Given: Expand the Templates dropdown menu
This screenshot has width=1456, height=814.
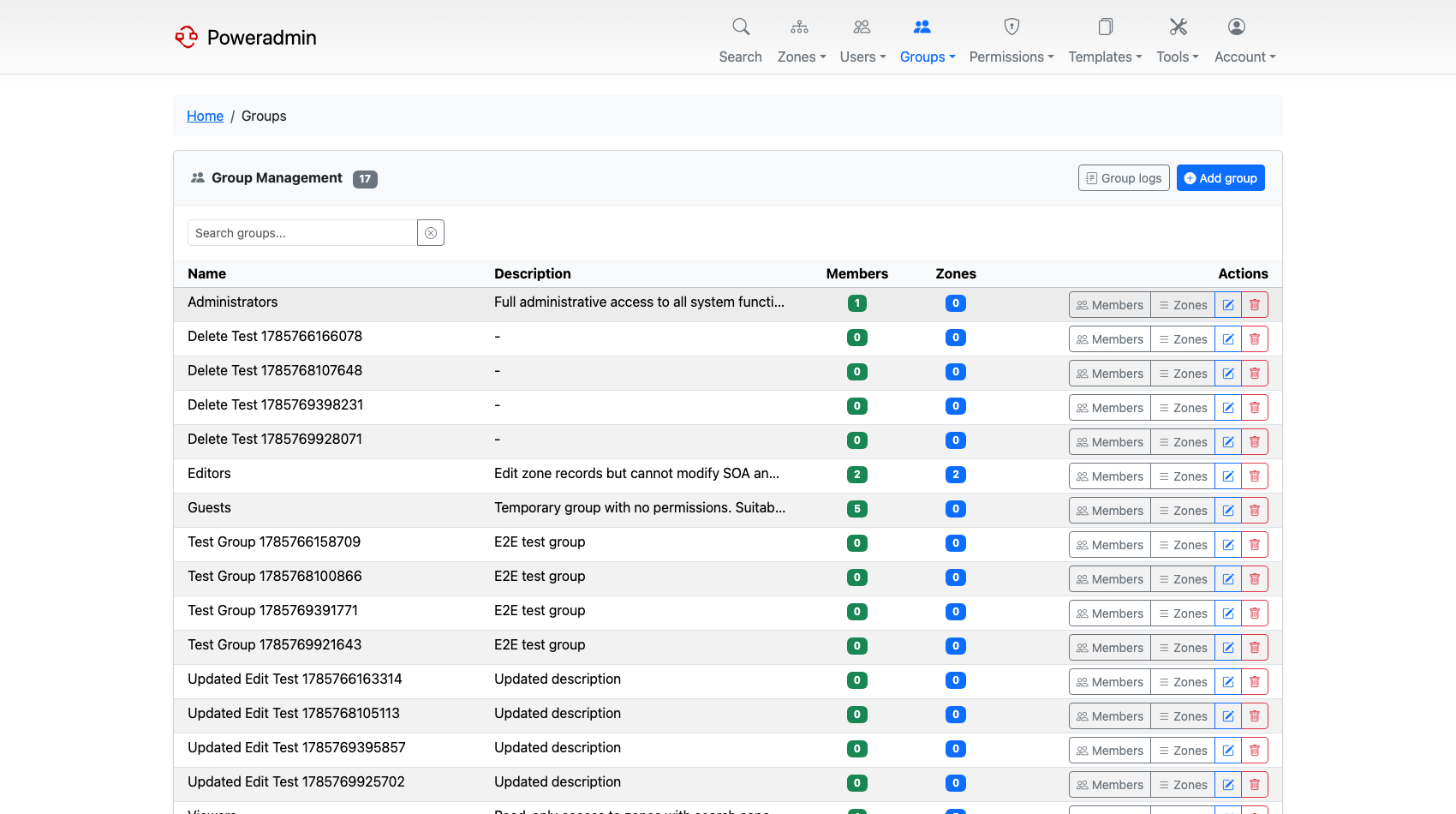Looking at the screenshot, I should coord(1105,41).
